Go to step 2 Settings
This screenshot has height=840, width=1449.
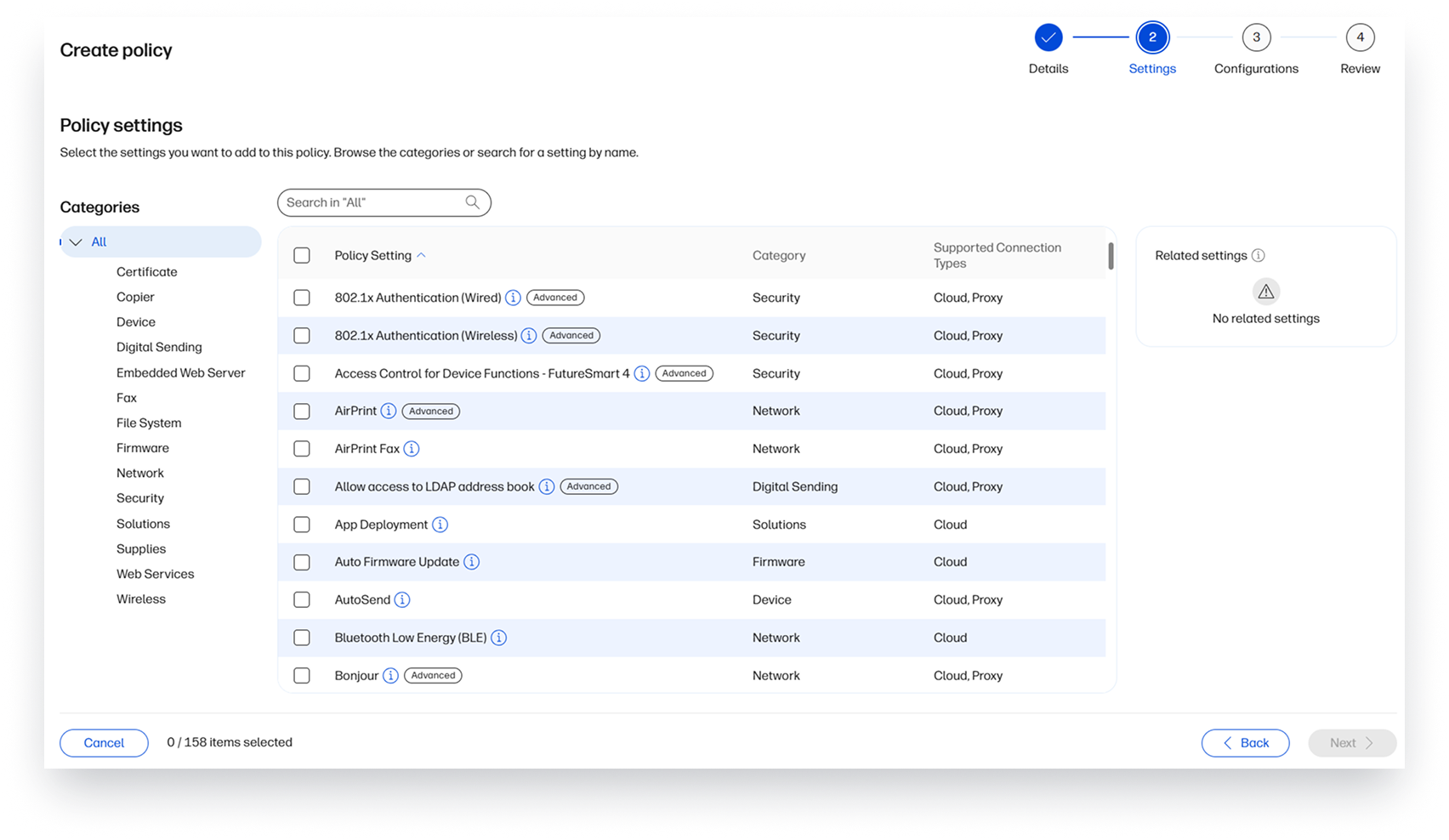tap(1152, 37)
